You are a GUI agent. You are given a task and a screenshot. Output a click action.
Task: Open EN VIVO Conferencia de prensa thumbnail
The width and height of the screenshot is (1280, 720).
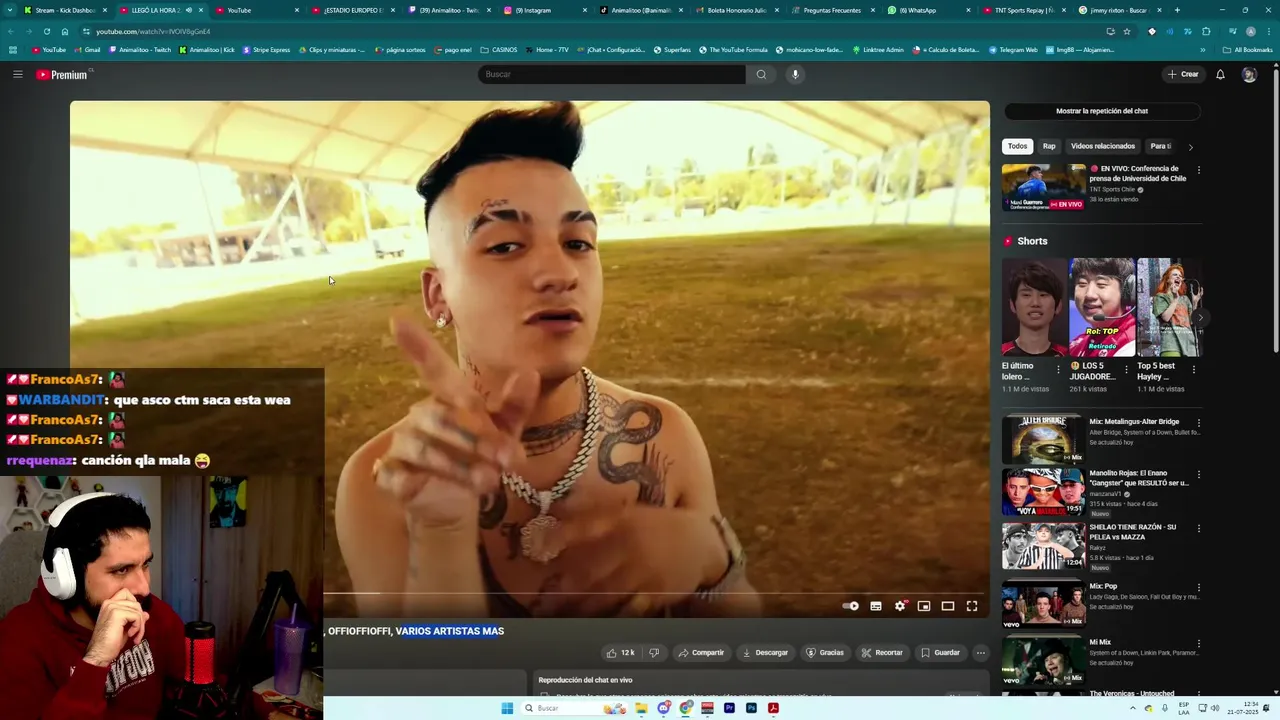pos(1043,187)
